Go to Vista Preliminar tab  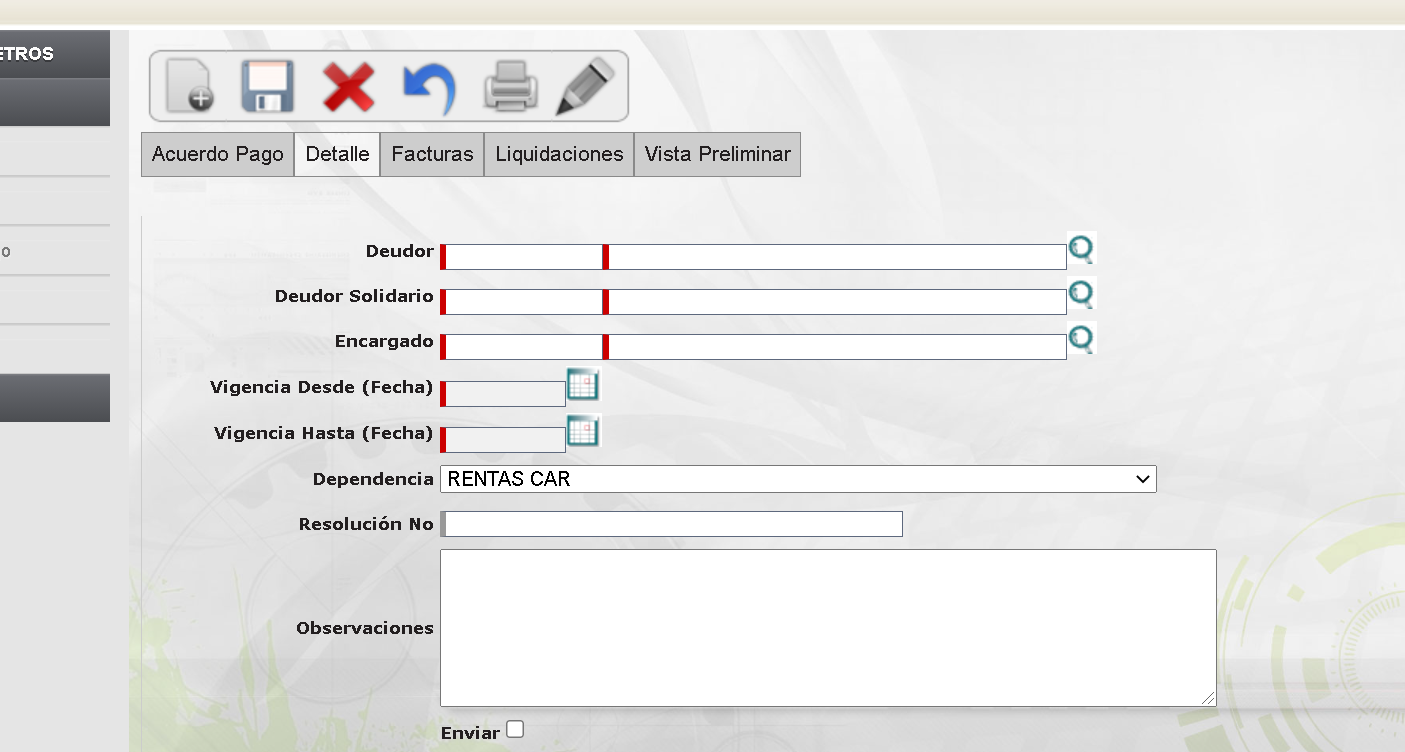tap(717, 154)
